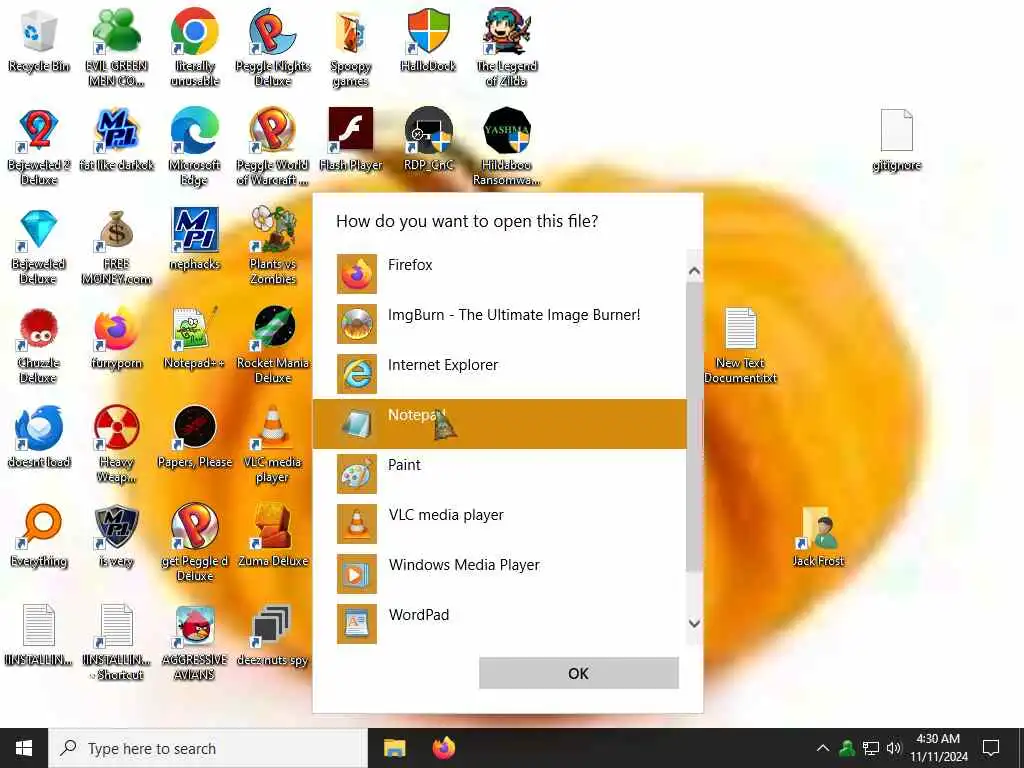Open the notification Action Center
Image resolution: width=1024 pixels, height=768 pixels.
coord(991,748)
